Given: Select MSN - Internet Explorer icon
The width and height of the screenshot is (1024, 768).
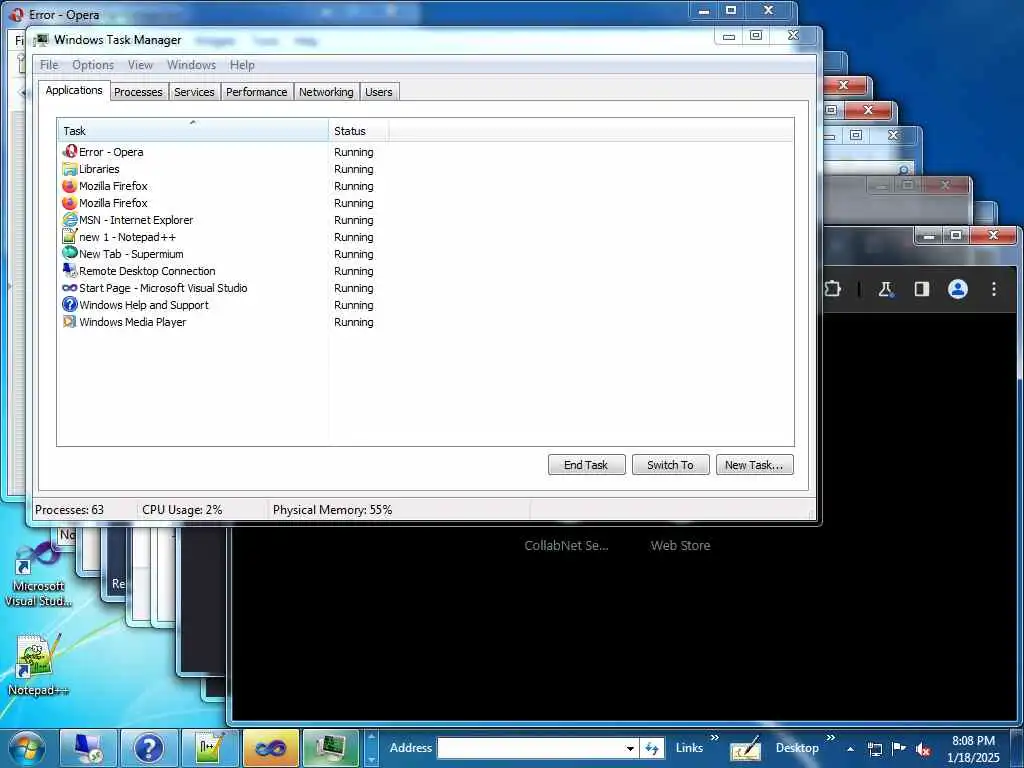Looking at the screenshot, I should pyautogui.click(x=69, y=220).
